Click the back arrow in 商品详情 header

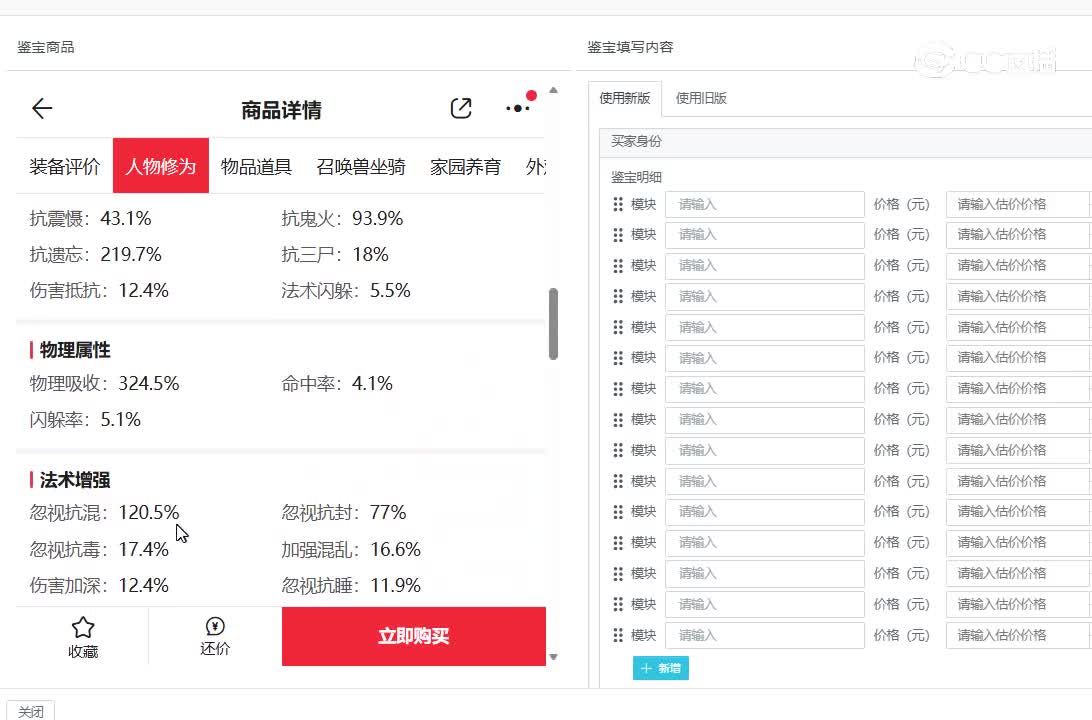[x=42, y=109]
